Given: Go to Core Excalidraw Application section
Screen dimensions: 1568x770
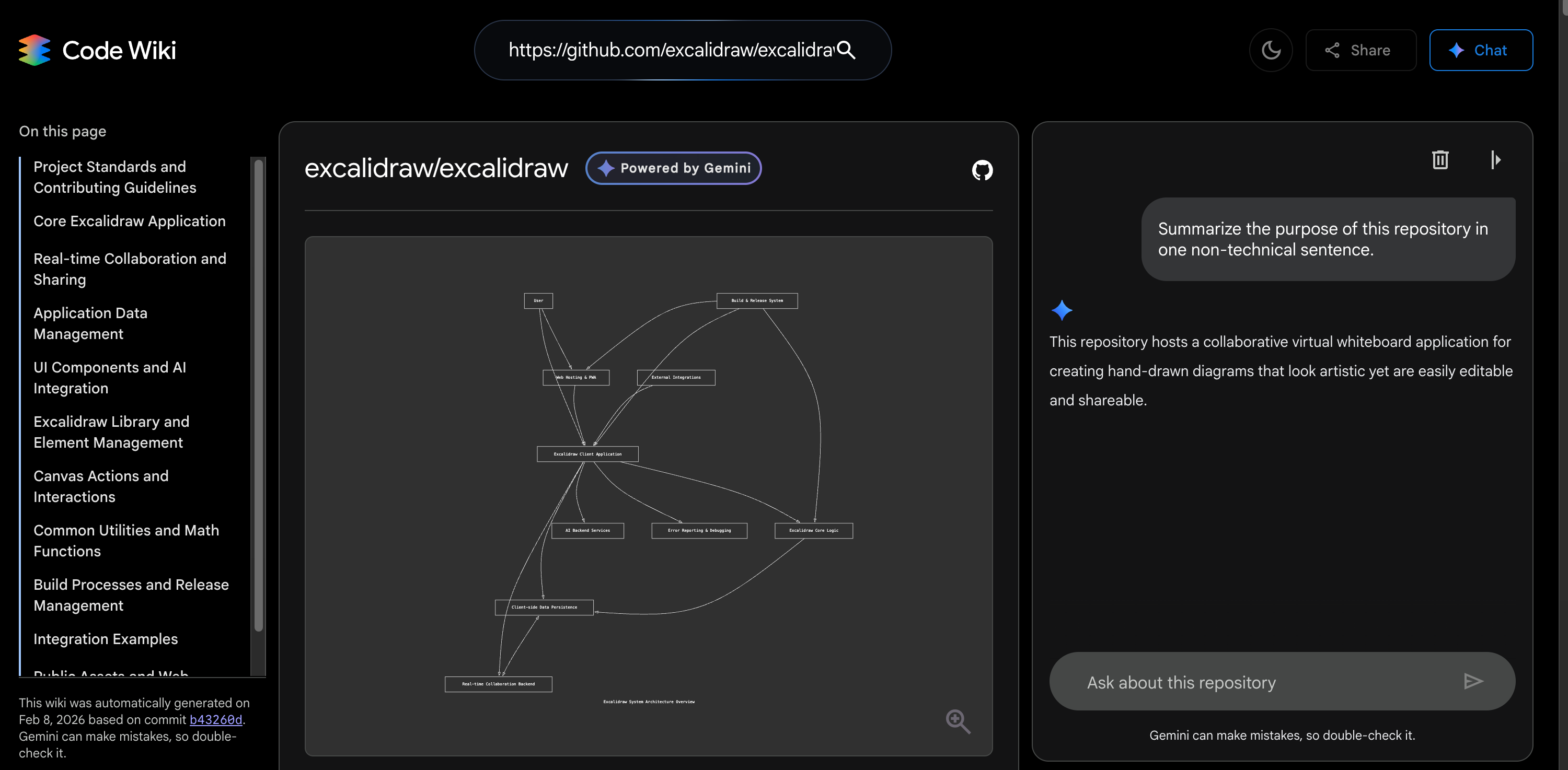Looking at the screenshot, I should pyautogui.click(x=129, y=221).
